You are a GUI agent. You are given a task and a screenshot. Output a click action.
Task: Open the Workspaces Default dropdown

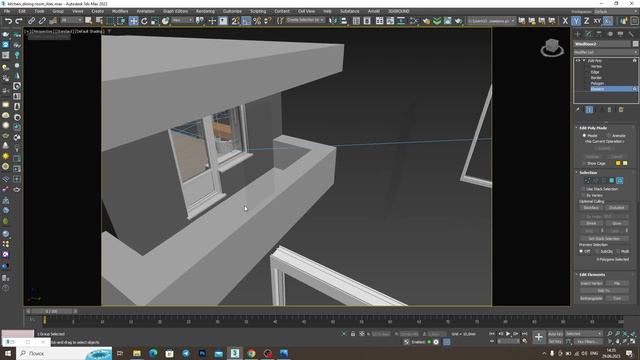[616, 11]
